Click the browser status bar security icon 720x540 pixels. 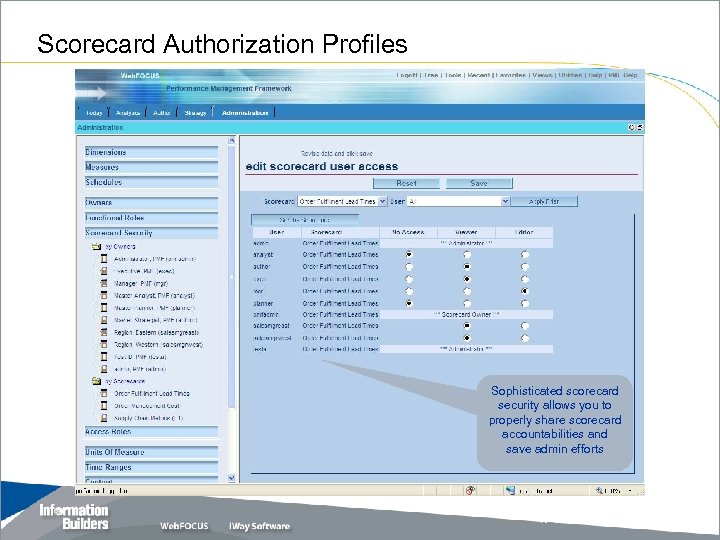click(x=470, y=490)
